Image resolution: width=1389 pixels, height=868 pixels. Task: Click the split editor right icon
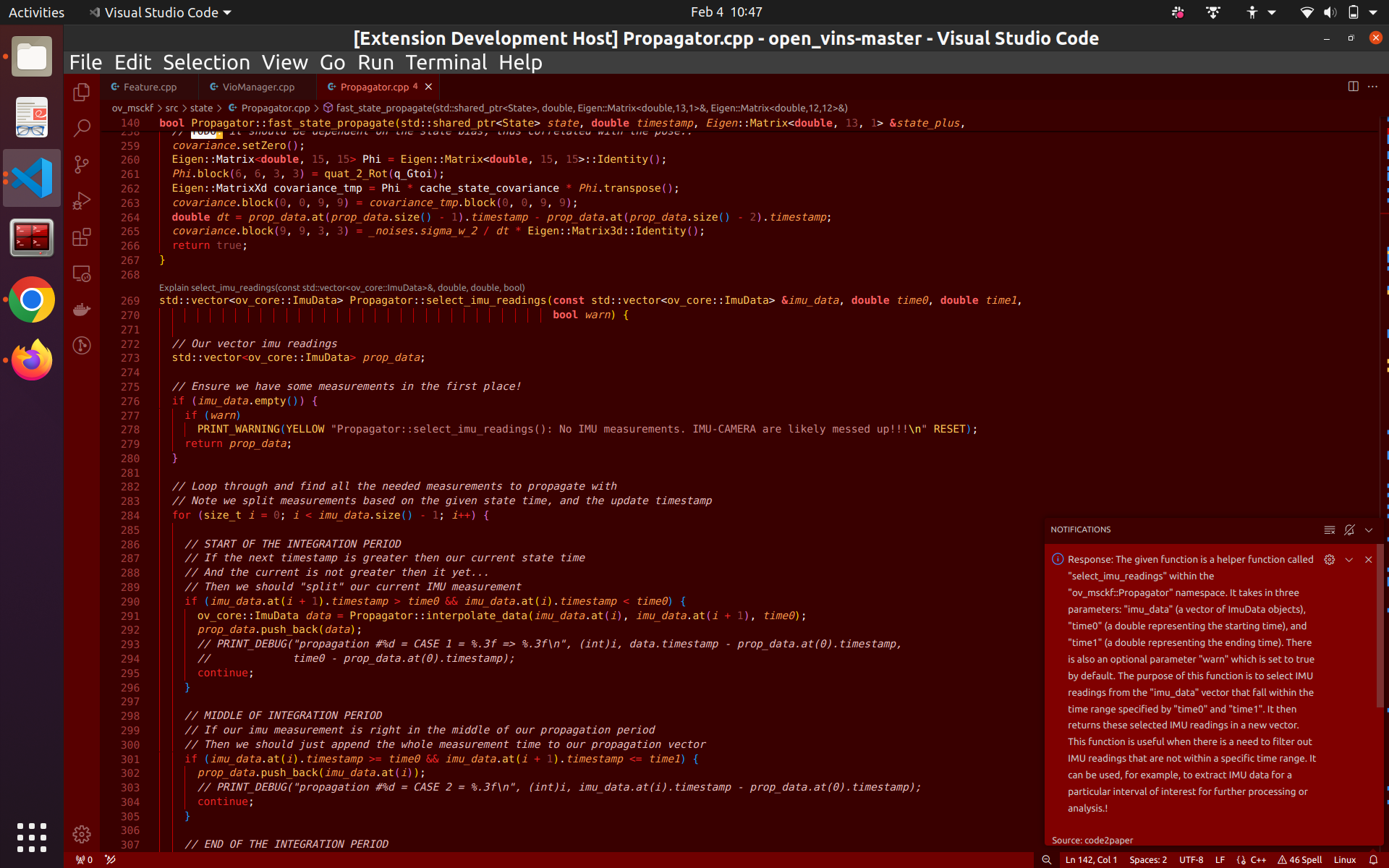1353,87
